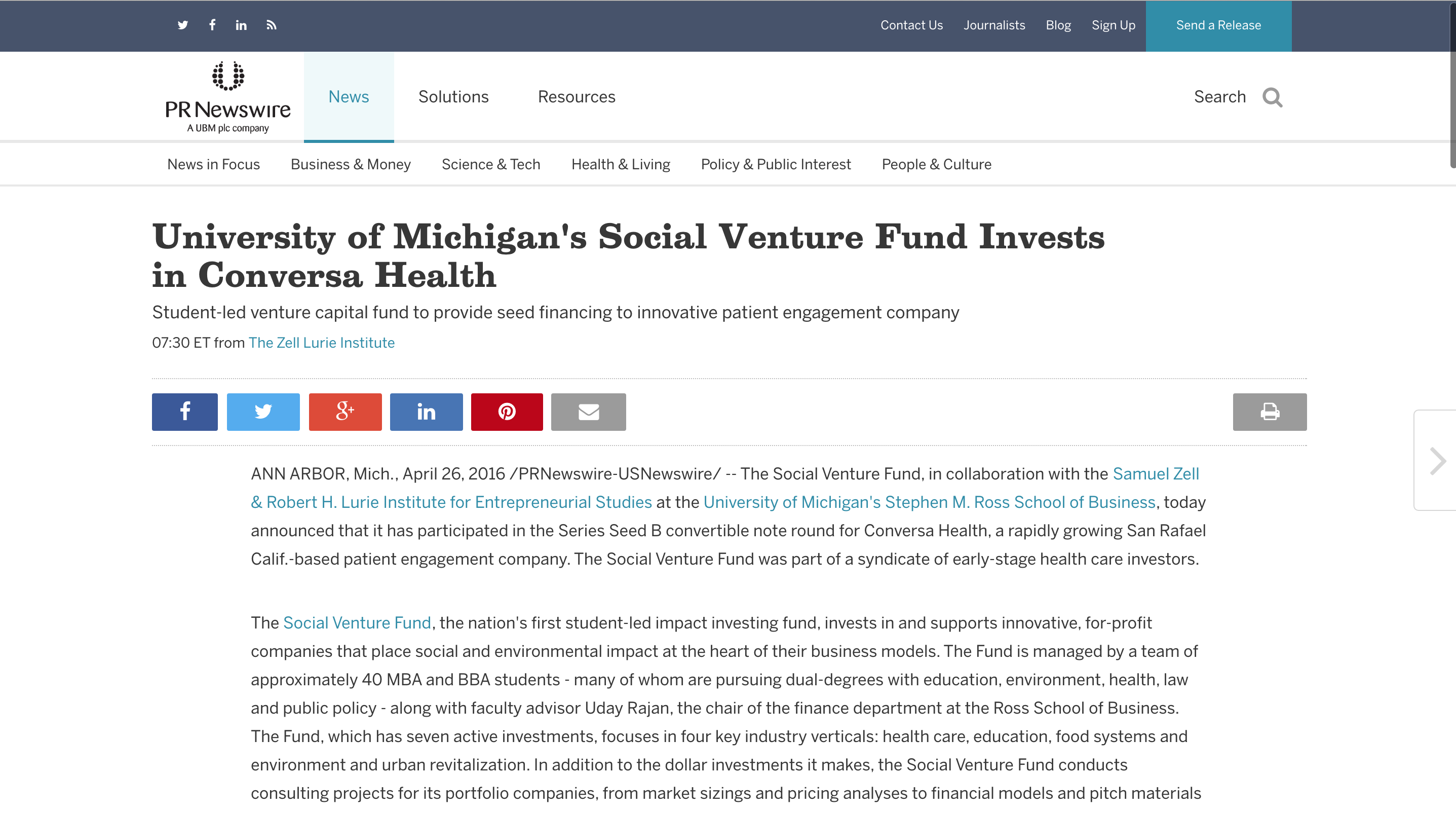Screen dimensions: 1456x813
Task: Open The Zell Lurie Institute link
Action: [322, 343]
